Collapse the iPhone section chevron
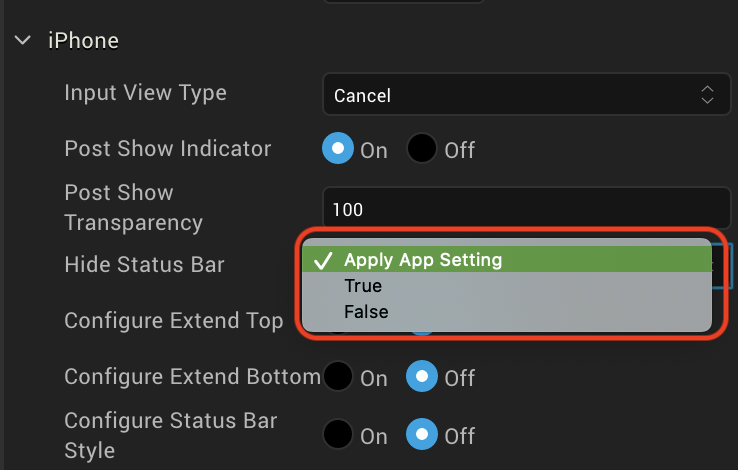 click(x=23, y=40)
